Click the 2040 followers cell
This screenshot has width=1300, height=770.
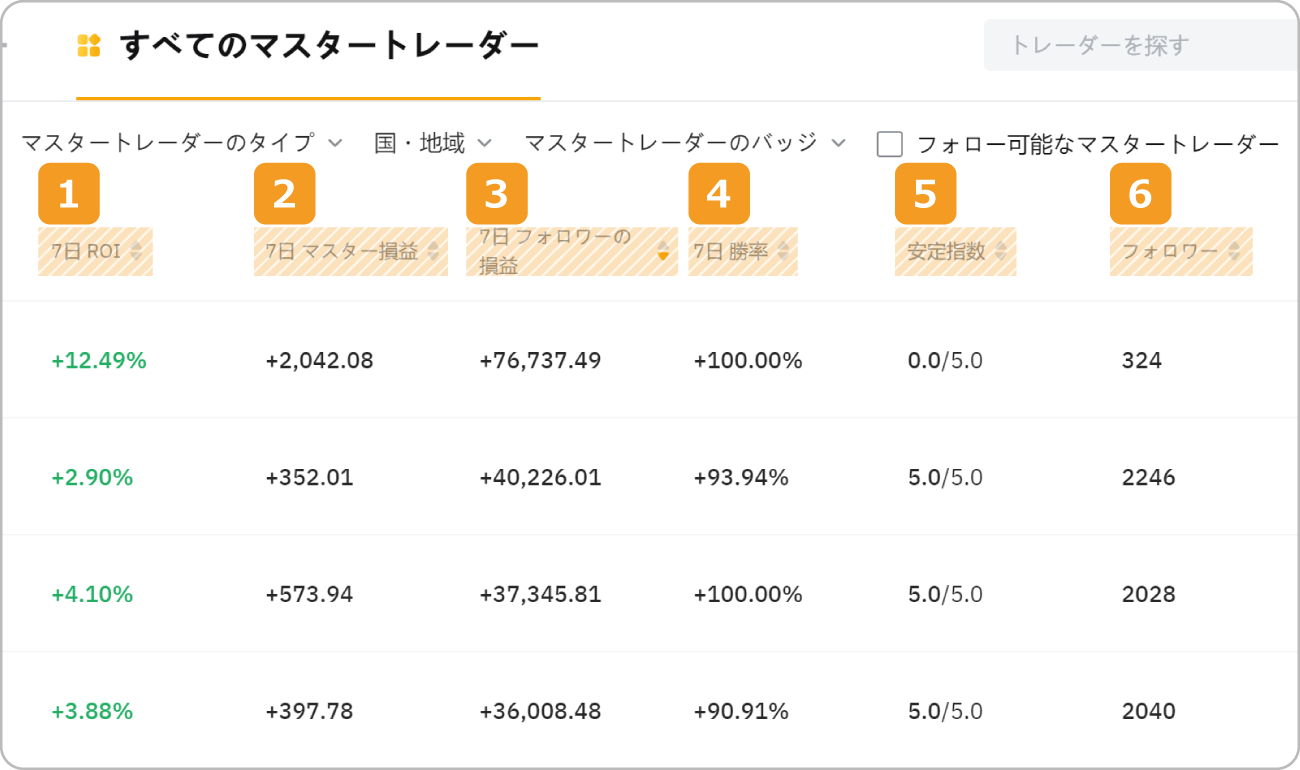pos(1149,711)
